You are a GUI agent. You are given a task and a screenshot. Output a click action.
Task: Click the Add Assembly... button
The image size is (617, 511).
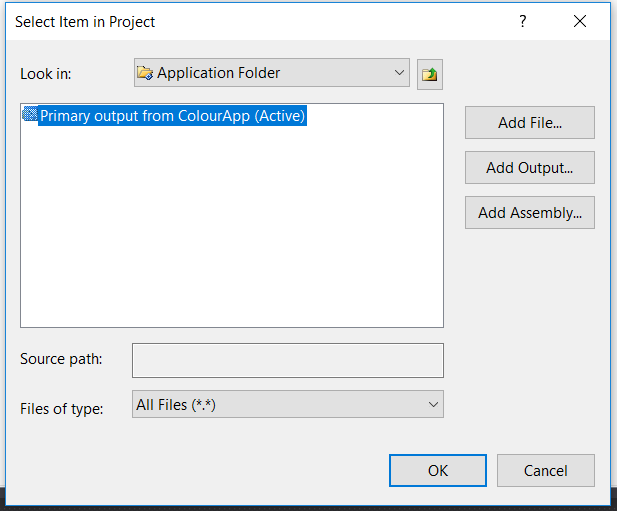pos(530,213)
